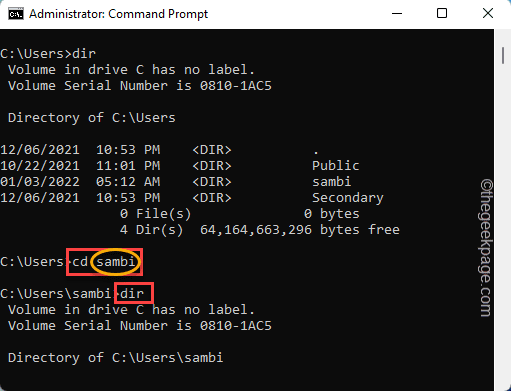Minimize the Command Prompt window
The height and width of the screenshot is (391, 511).
pos(397,14)
